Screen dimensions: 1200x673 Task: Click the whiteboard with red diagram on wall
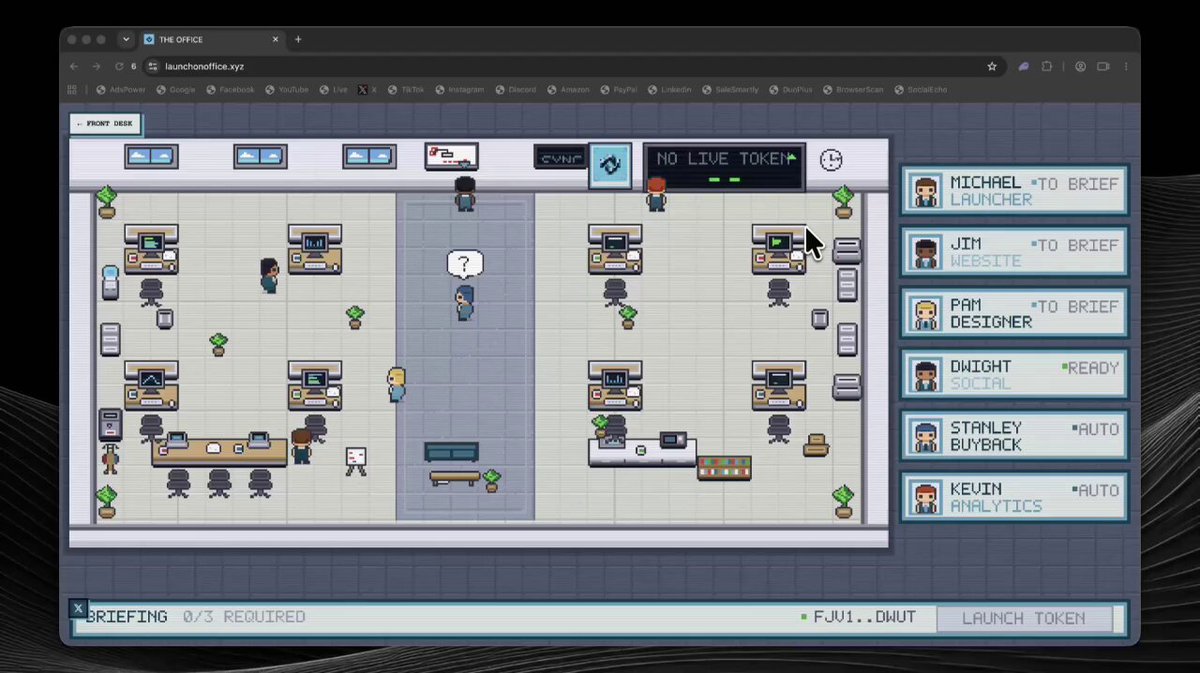(451, 156)
